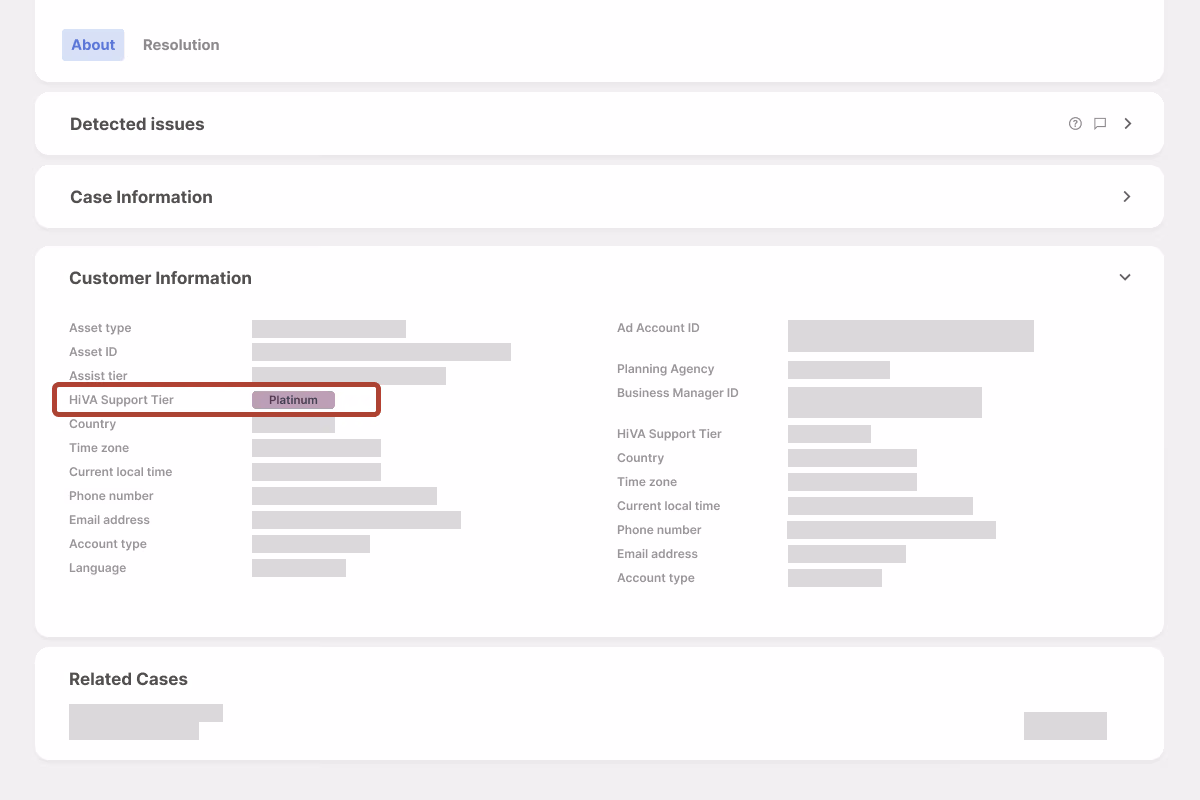The width and height of the screenshot is (1200, 800).
Task: Click the Current local time value
Action: tap(316, 471)
